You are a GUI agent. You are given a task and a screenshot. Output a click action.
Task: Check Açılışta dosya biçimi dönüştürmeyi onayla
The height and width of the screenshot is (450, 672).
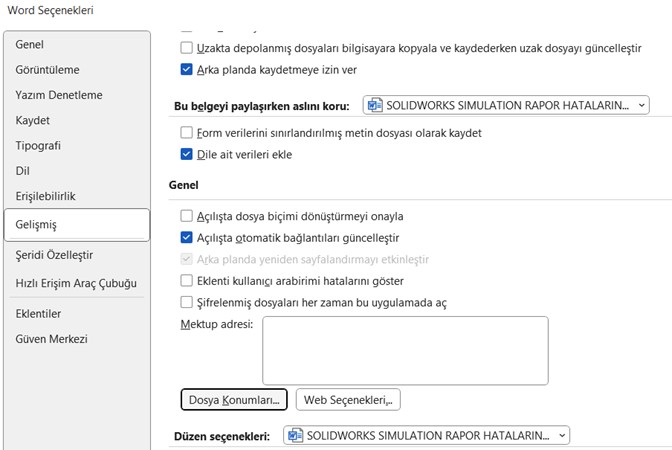point(186,215)
